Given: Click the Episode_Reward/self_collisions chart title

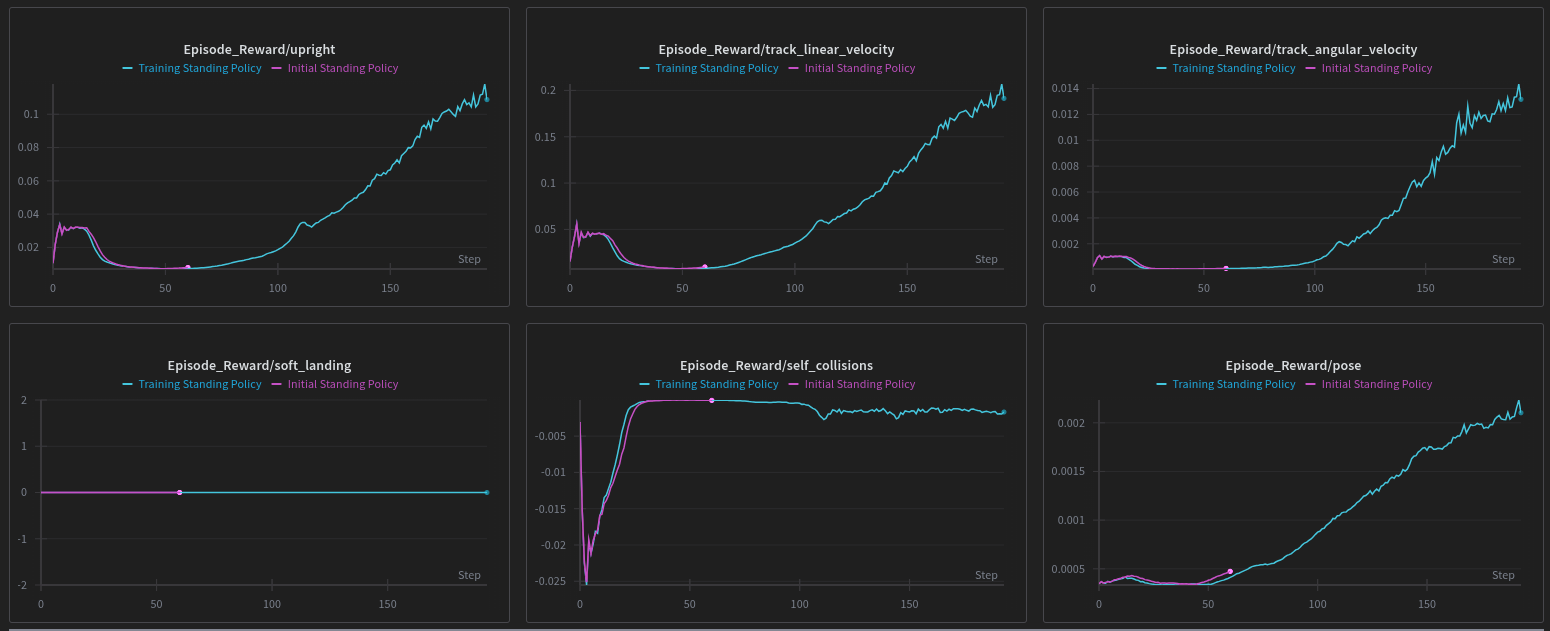Looking at the screenshot, I should click(776, 365).
